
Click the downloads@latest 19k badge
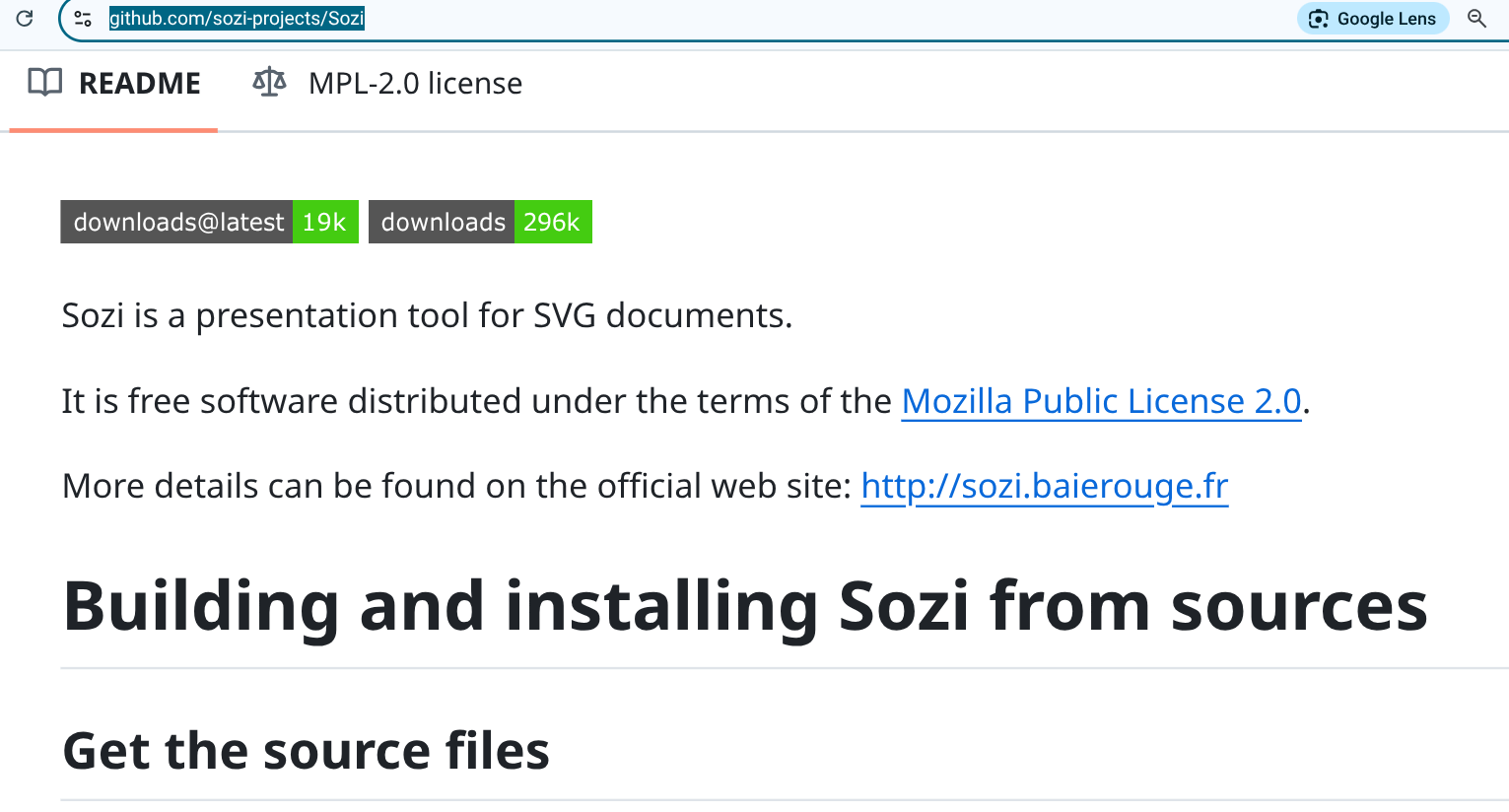(209, 222)
